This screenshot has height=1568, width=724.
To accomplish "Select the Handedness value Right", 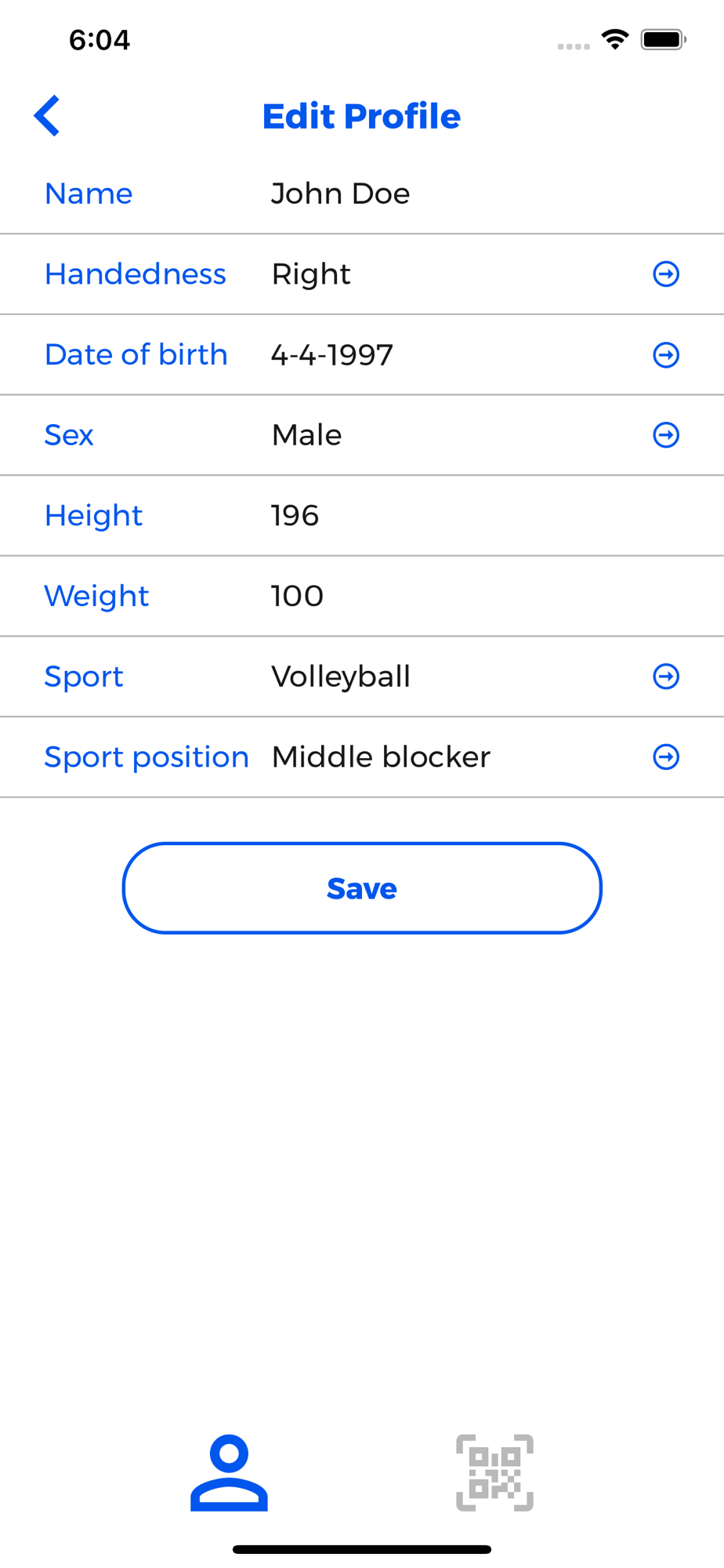I will tap(311, 274).
